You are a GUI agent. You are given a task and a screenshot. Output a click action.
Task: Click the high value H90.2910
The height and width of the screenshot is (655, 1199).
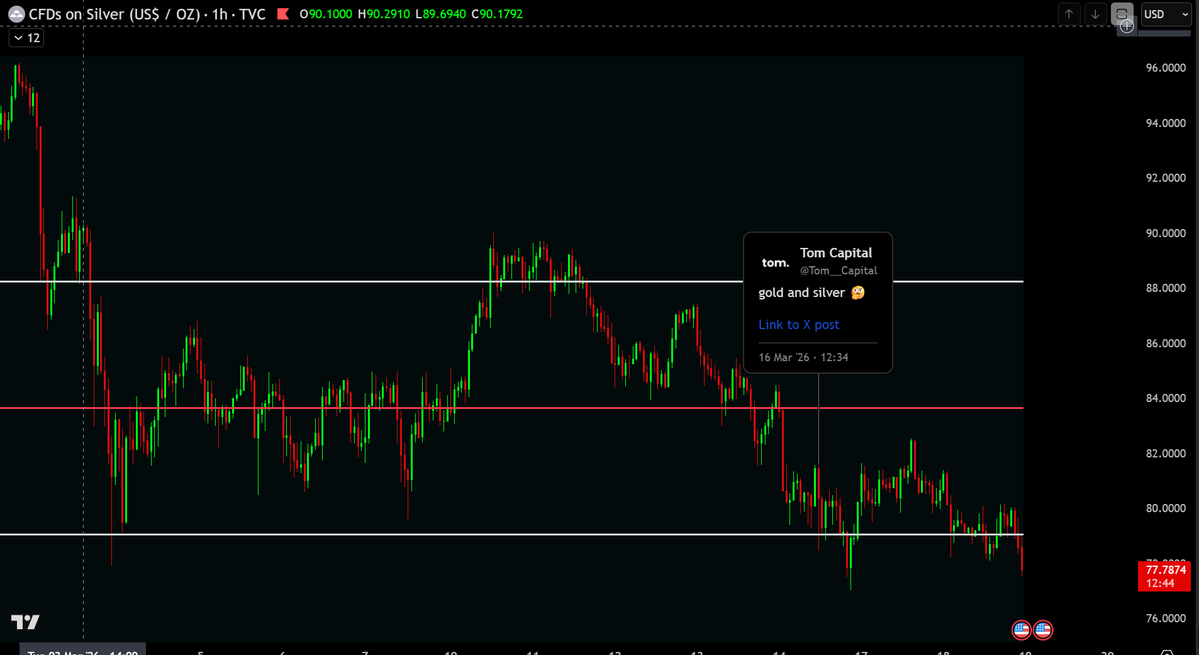click(383, 14)
